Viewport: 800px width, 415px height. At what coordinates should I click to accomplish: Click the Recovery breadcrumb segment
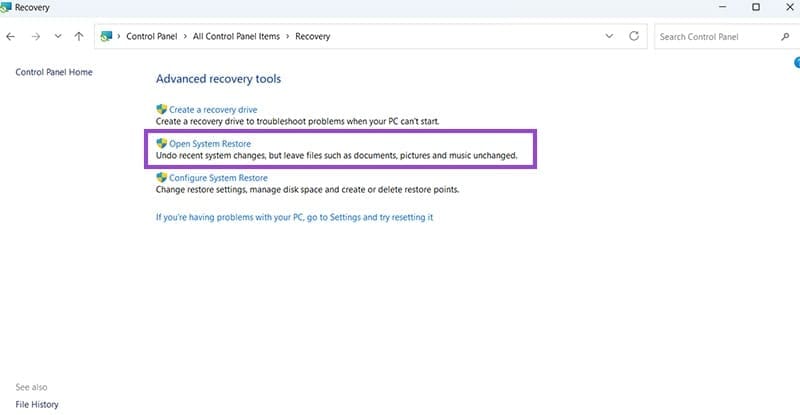click(313, 36)
